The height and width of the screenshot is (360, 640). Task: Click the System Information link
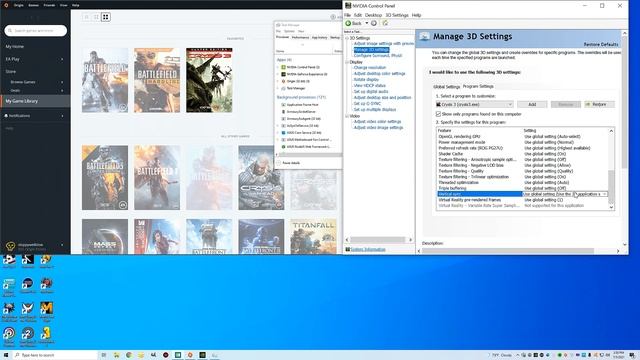(368, 249)
